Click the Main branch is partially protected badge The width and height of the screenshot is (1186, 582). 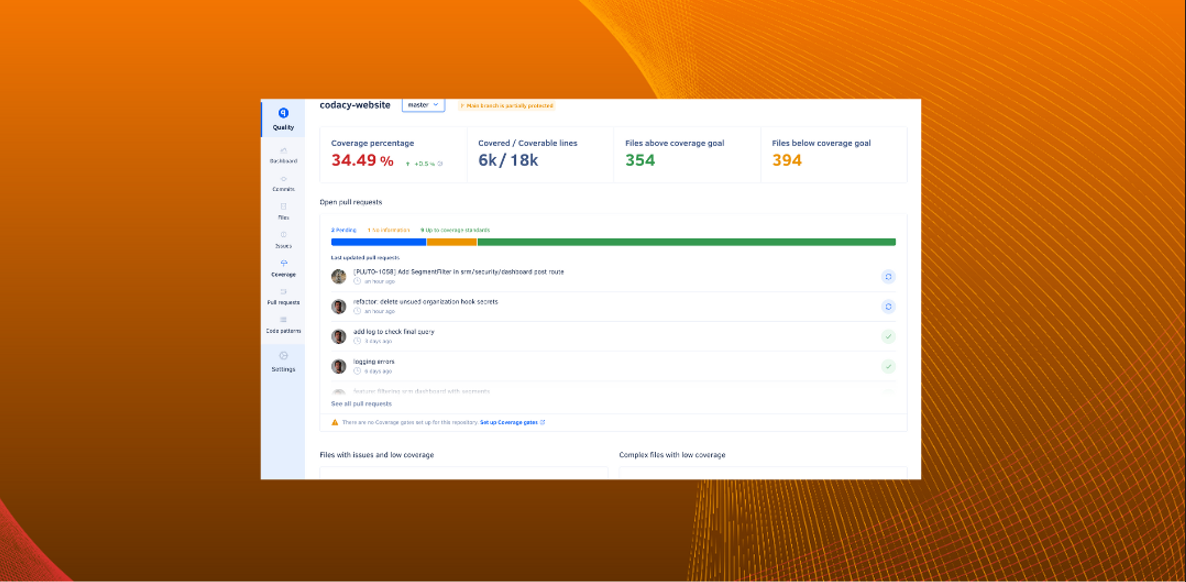(x=507, y=106)
